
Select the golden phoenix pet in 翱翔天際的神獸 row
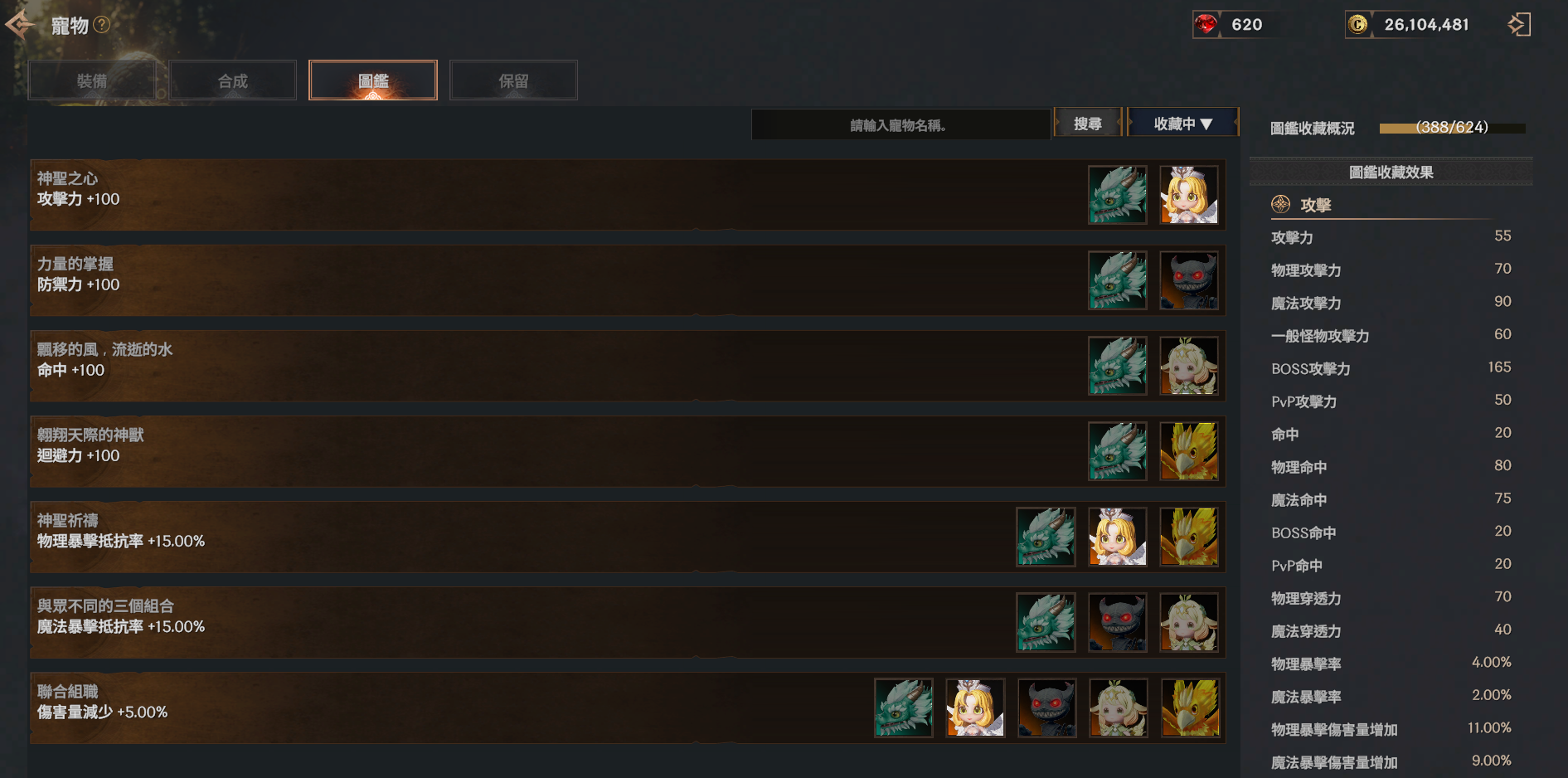tap(1189, 451)
